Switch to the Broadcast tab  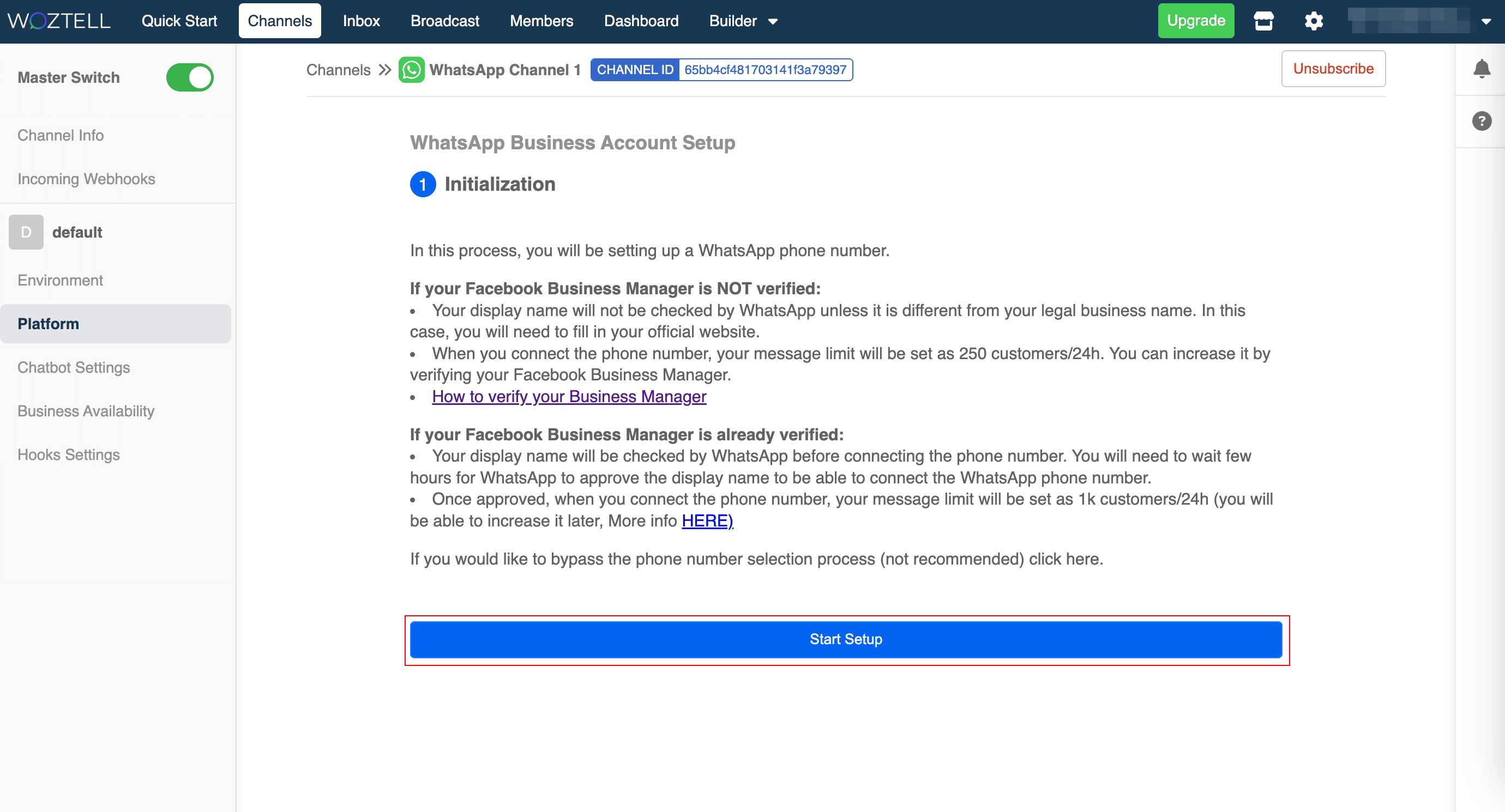(444, 21)
